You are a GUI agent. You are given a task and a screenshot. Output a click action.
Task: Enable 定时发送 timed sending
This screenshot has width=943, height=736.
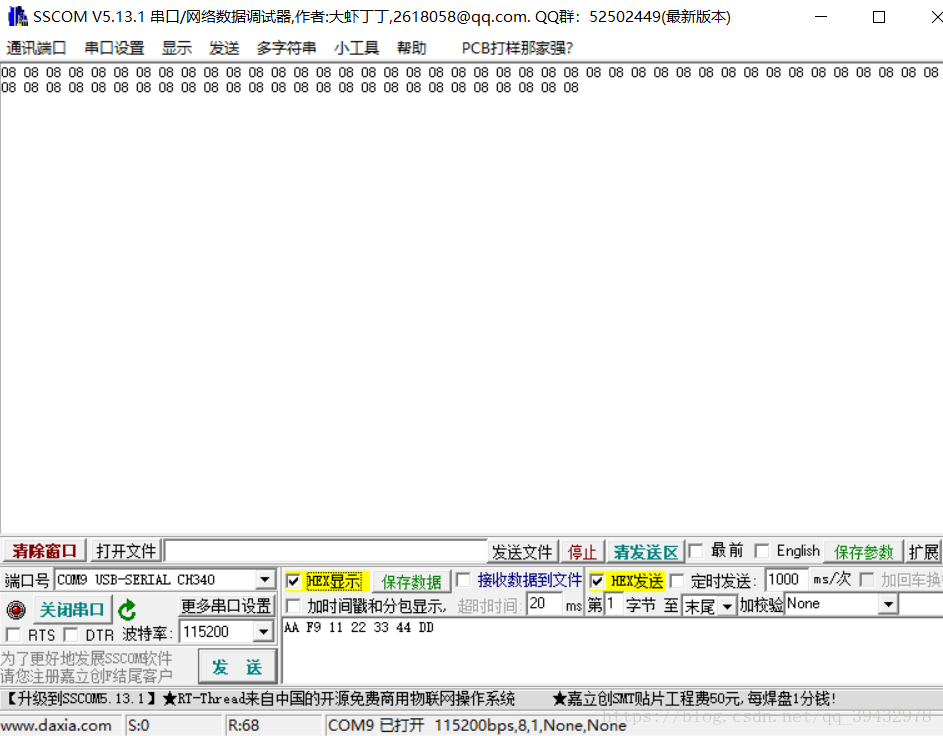coord(678,580)
